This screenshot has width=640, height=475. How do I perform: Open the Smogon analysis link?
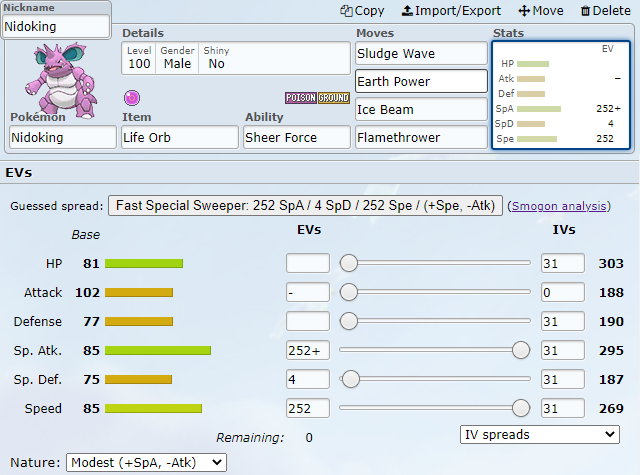559,206
